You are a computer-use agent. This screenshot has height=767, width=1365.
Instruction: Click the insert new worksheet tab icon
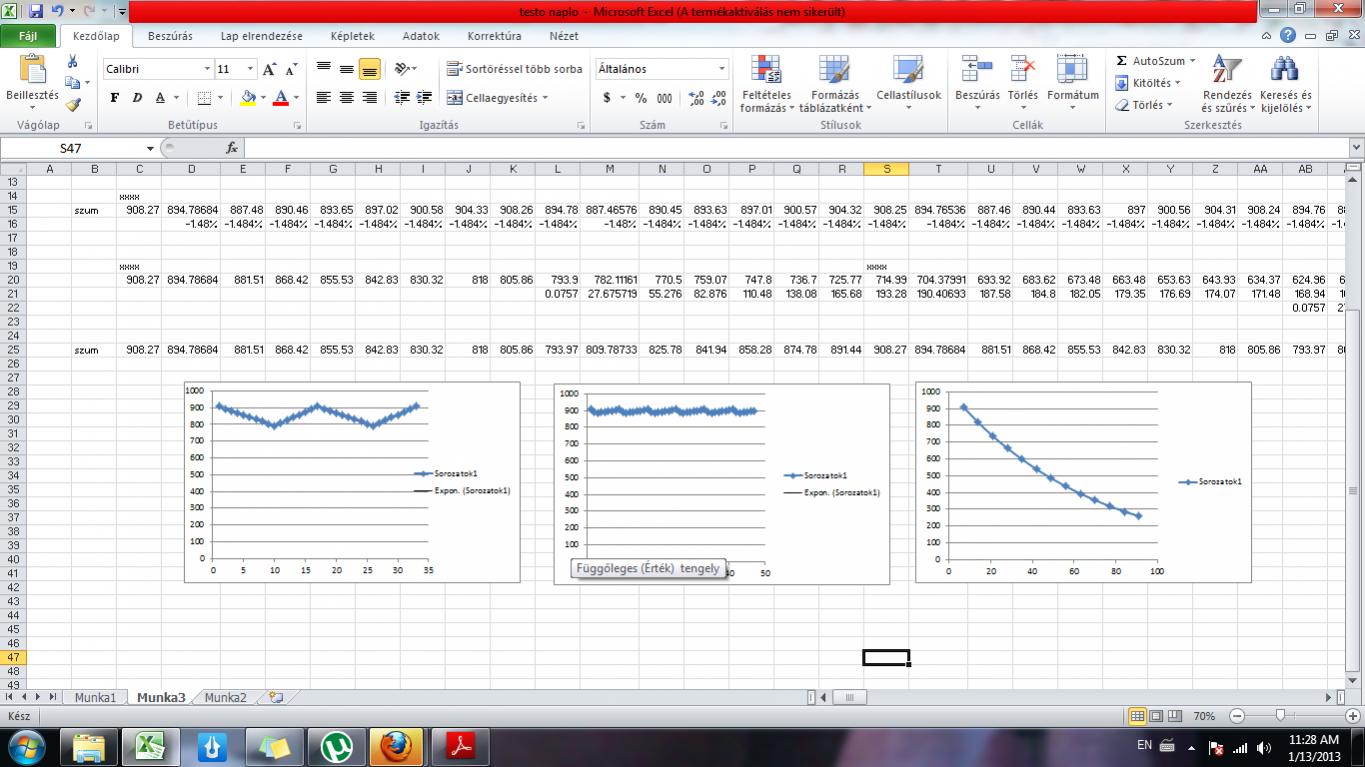pyautogui.click(x=276, y=698)
